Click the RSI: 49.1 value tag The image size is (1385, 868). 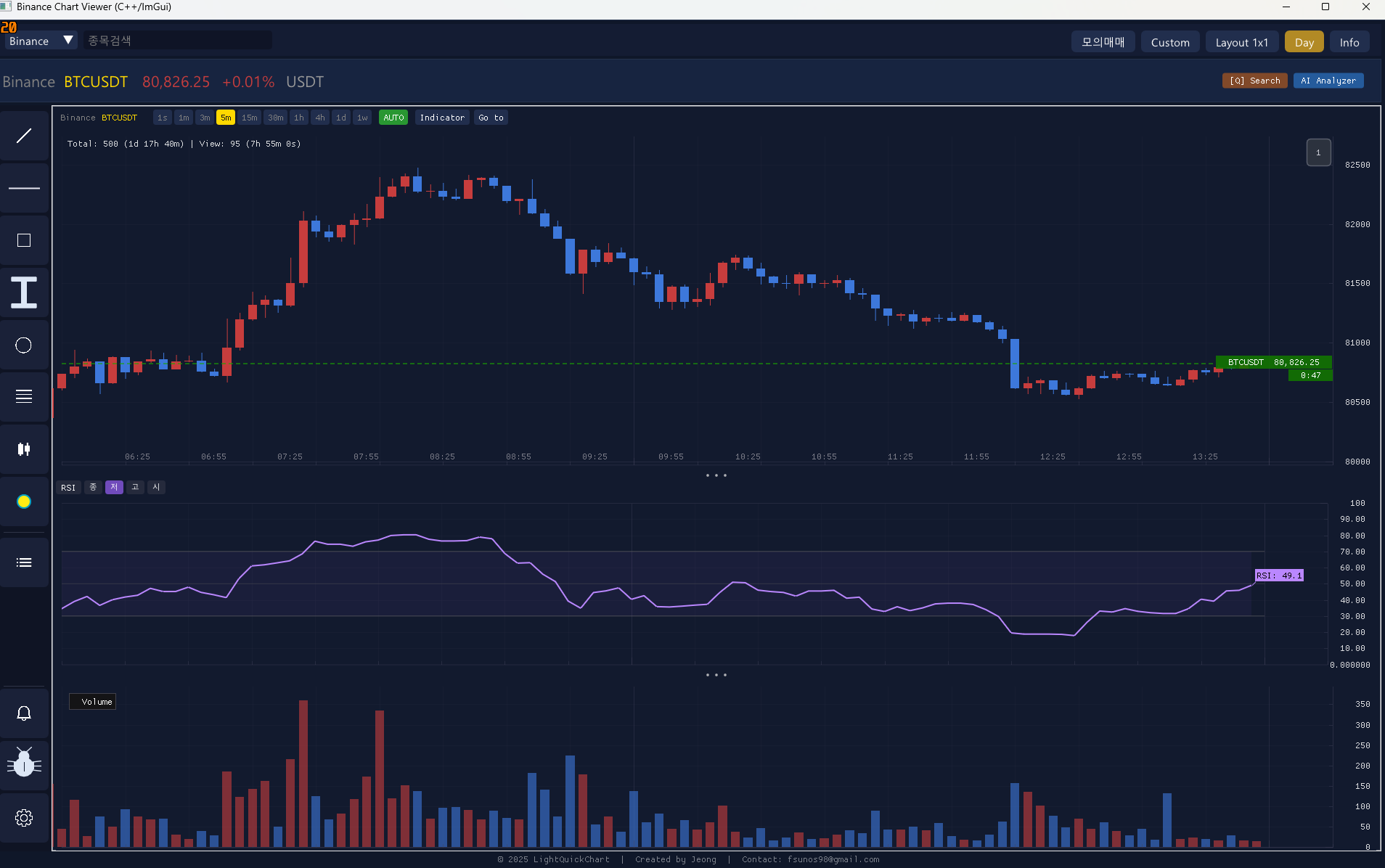(x=1279, y=576)
